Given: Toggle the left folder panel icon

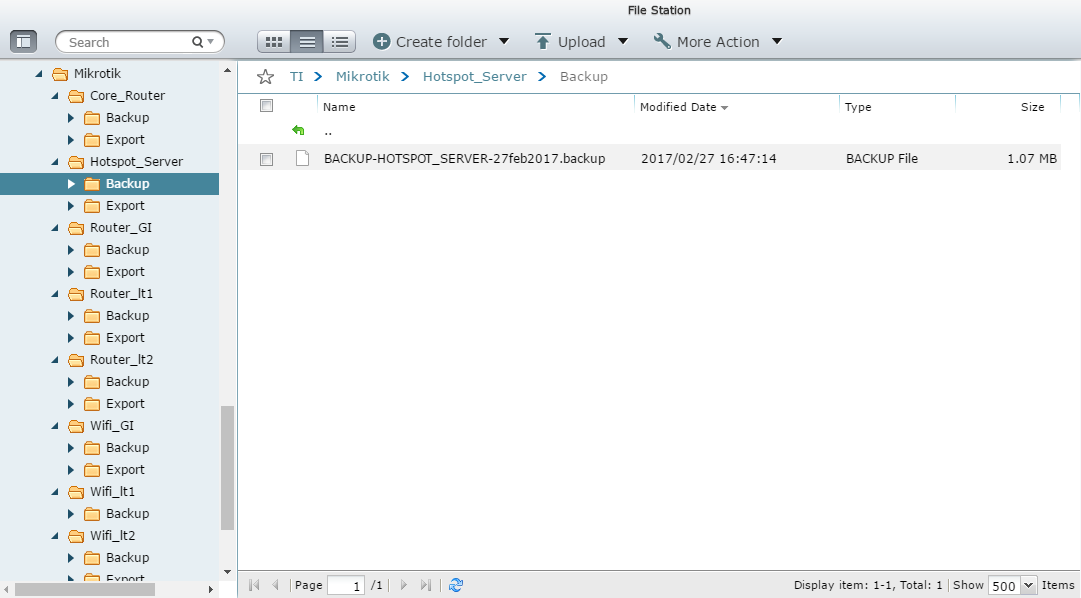Looking at the screenshot, I should [x=24, y=42].
